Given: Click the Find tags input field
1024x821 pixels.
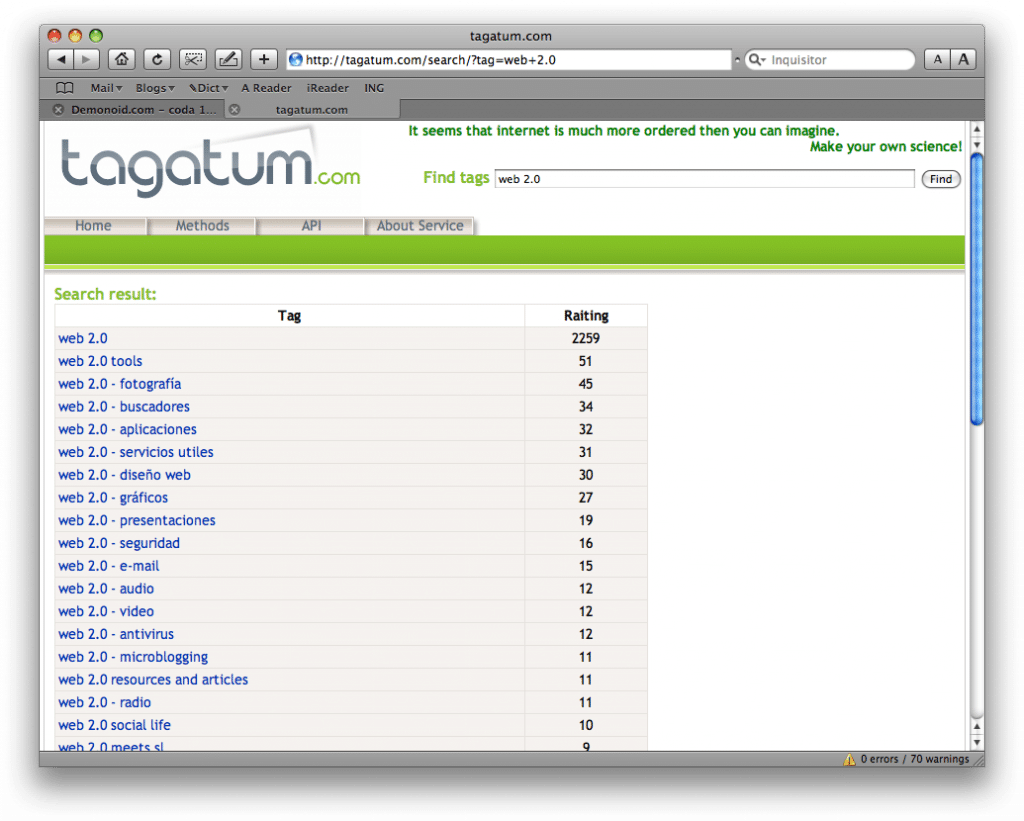Looking at the screenshot, I should pos(704,179).
